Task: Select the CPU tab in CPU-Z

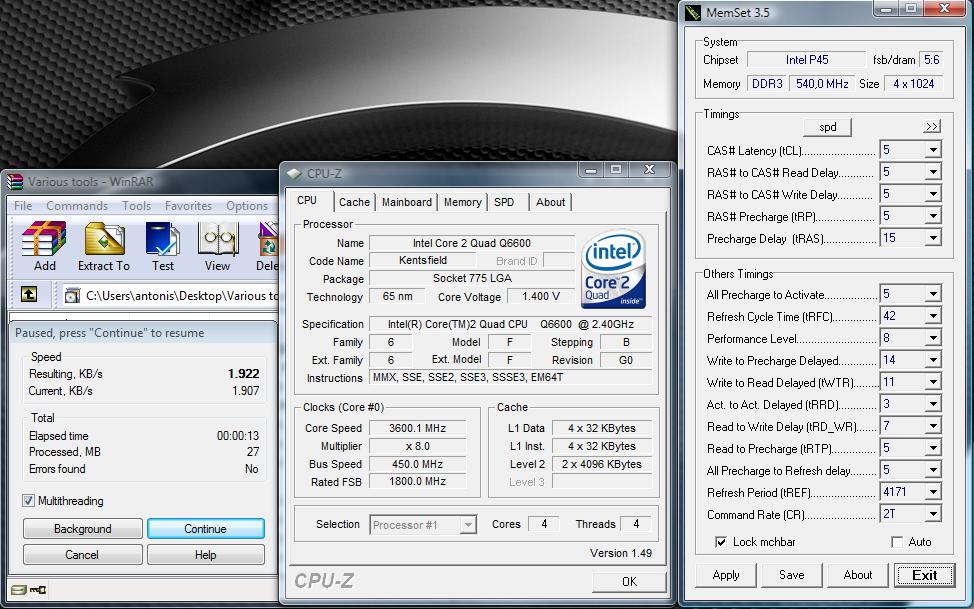Action: point(307,200)
